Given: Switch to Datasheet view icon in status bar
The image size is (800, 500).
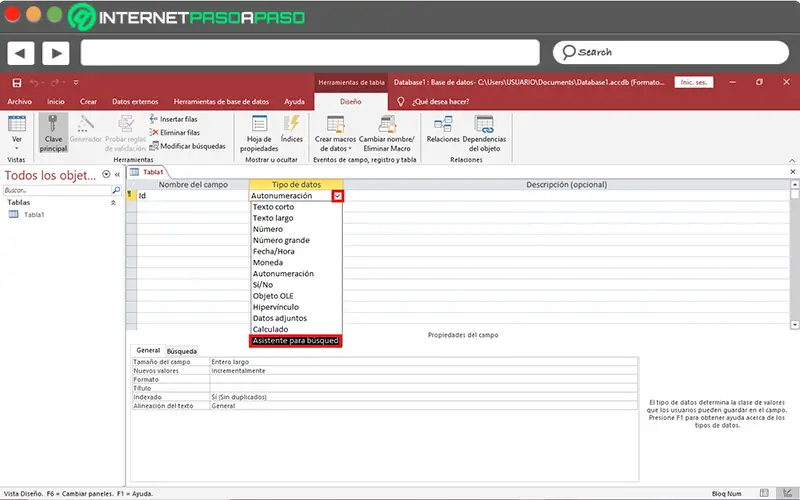Looking at the screenshot, I should tap(764, 493).
